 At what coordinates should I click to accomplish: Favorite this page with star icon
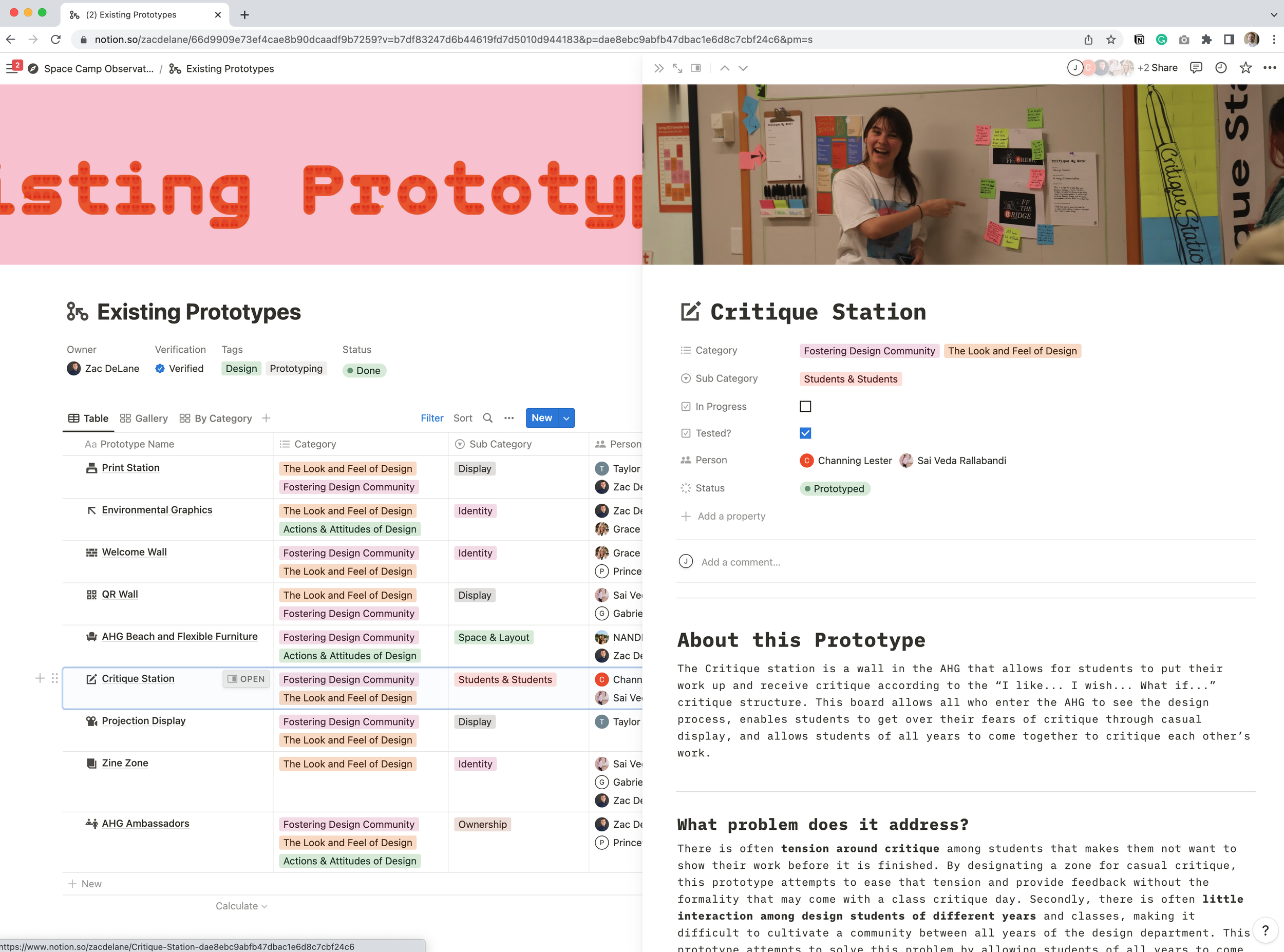pos(1245,68)
